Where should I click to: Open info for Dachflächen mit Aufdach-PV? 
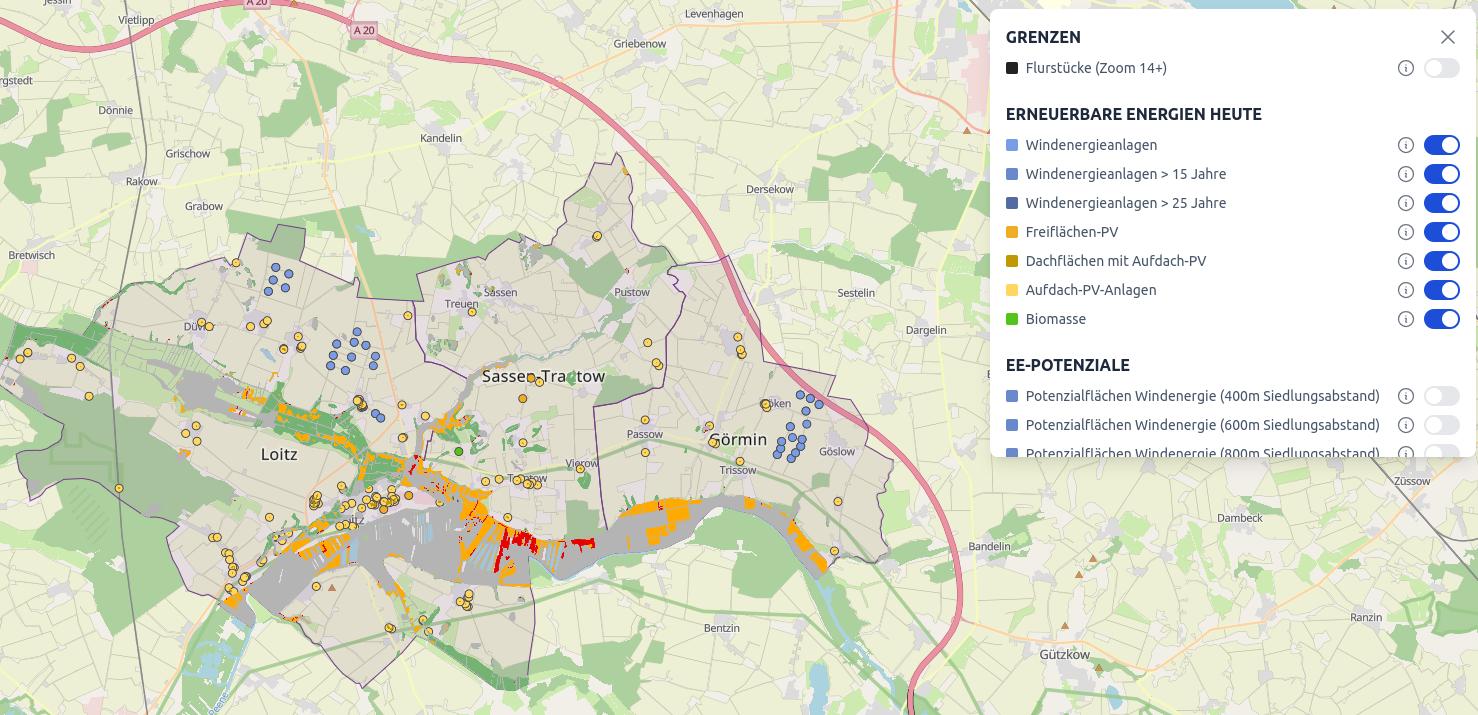[x=1405, y=261]
